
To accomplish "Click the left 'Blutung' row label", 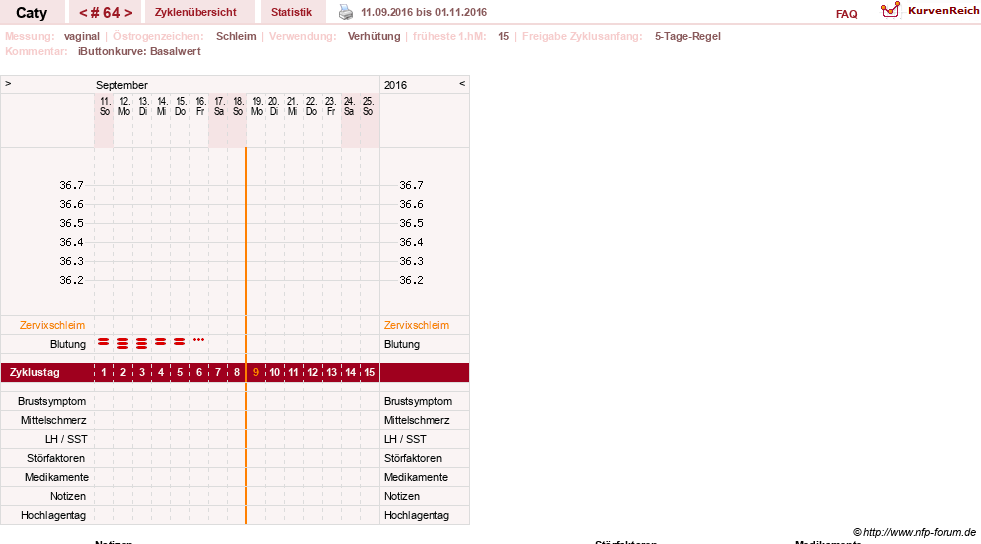I will click(x=68, y=344).
